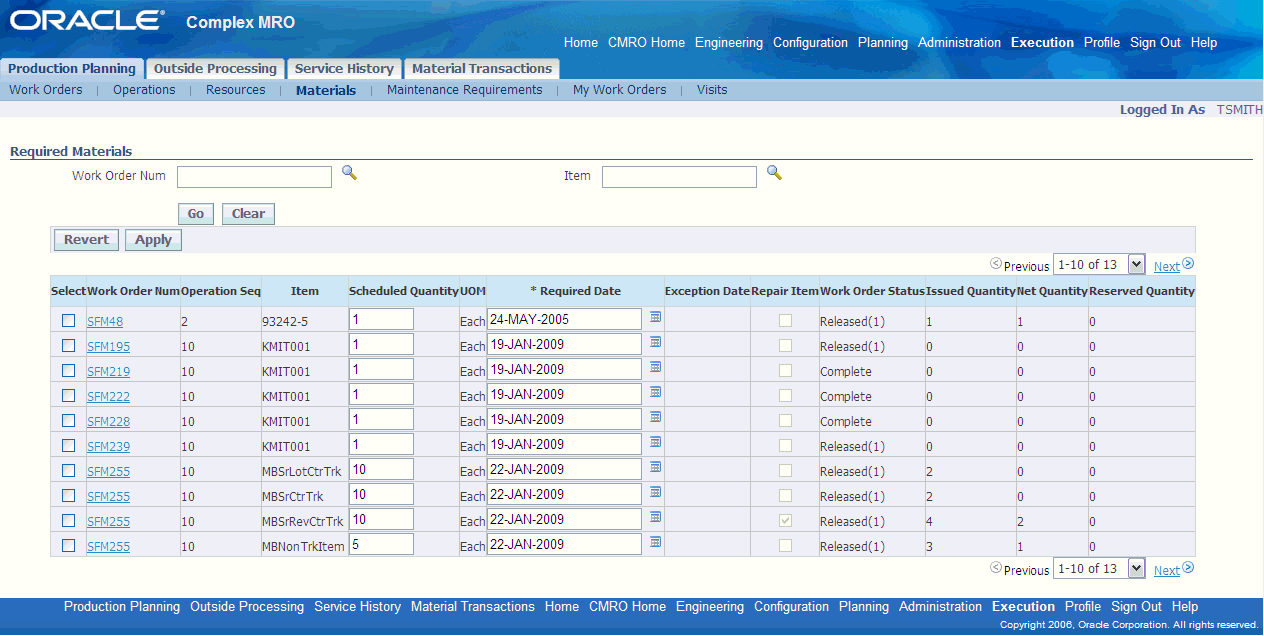
Task: Click item cell 93242-5
Action: [x=284, y=322]
